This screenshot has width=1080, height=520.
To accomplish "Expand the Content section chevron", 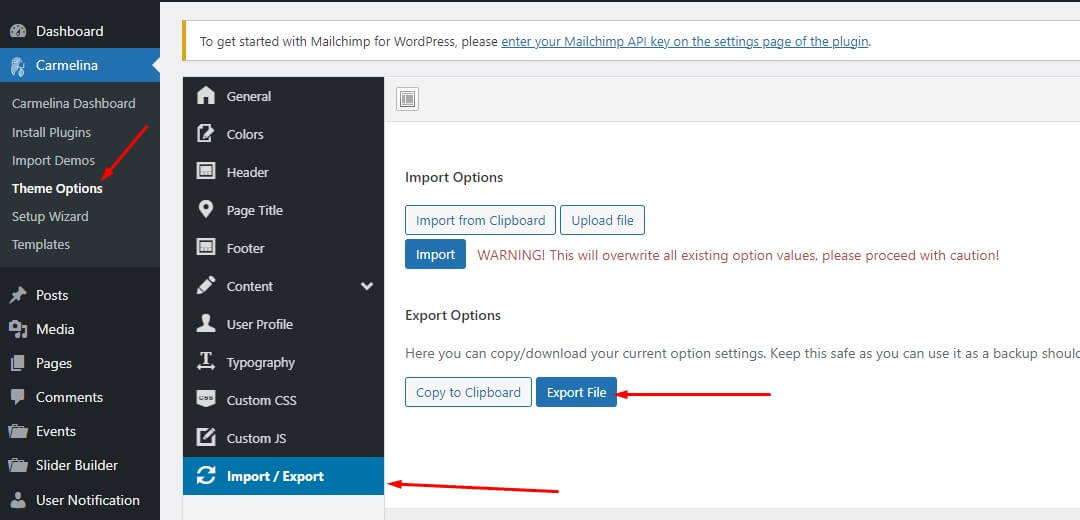I will click(x=367, y=286).
